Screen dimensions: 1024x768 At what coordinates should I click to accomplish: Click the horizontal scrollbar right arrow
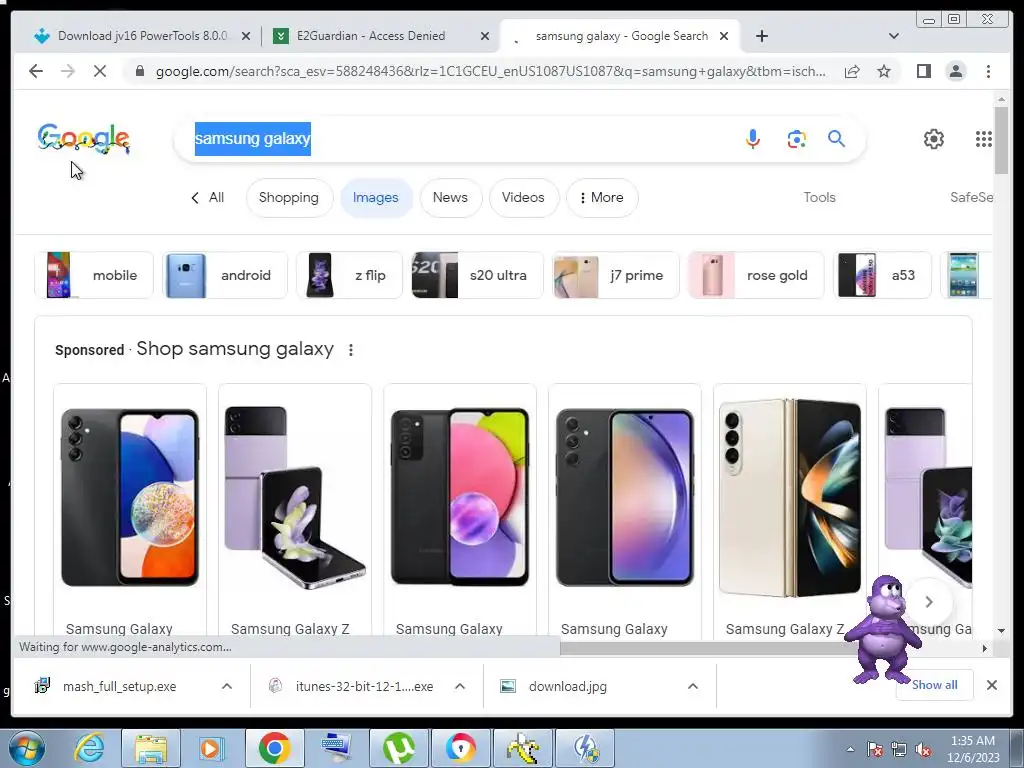tap(985, 648)
